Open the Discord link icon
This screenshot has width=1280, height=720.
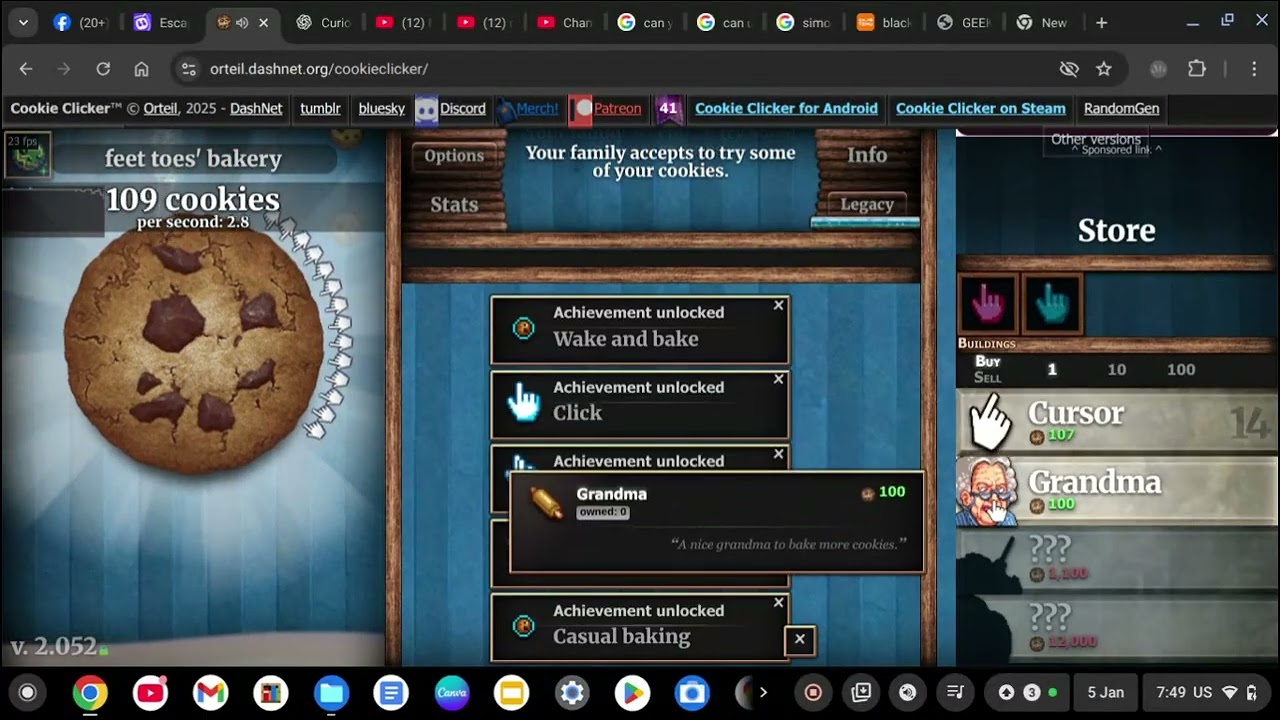[427, 109]
